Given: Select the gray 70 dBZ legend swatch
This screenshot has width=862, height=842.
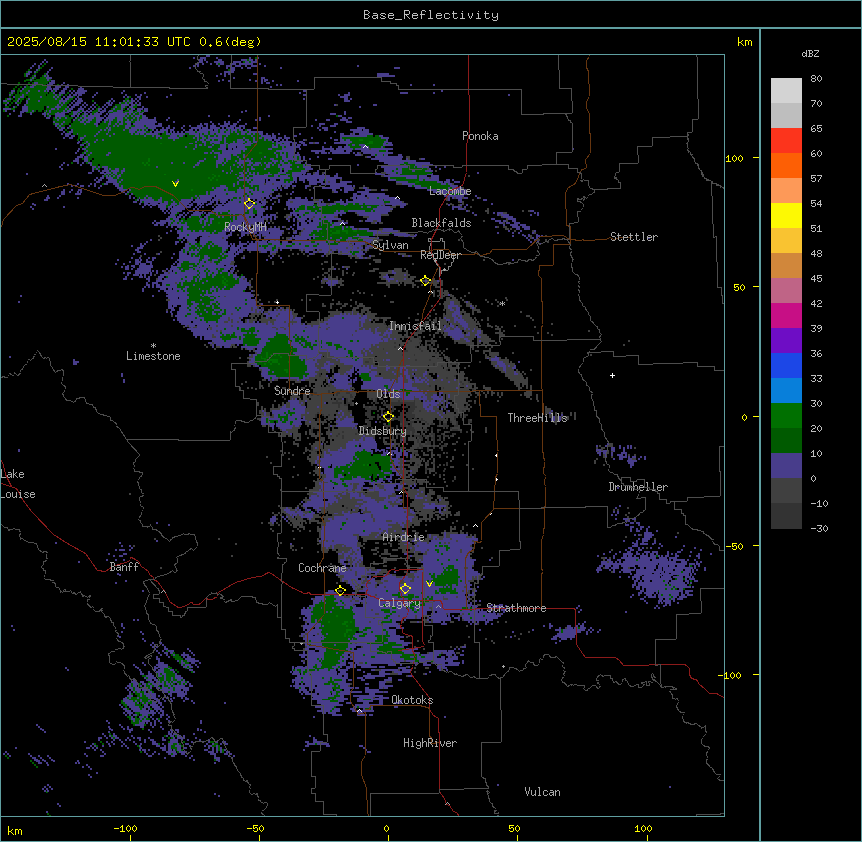Looking at the screenshot, I should pyautogui.click(x=786, y=115).
